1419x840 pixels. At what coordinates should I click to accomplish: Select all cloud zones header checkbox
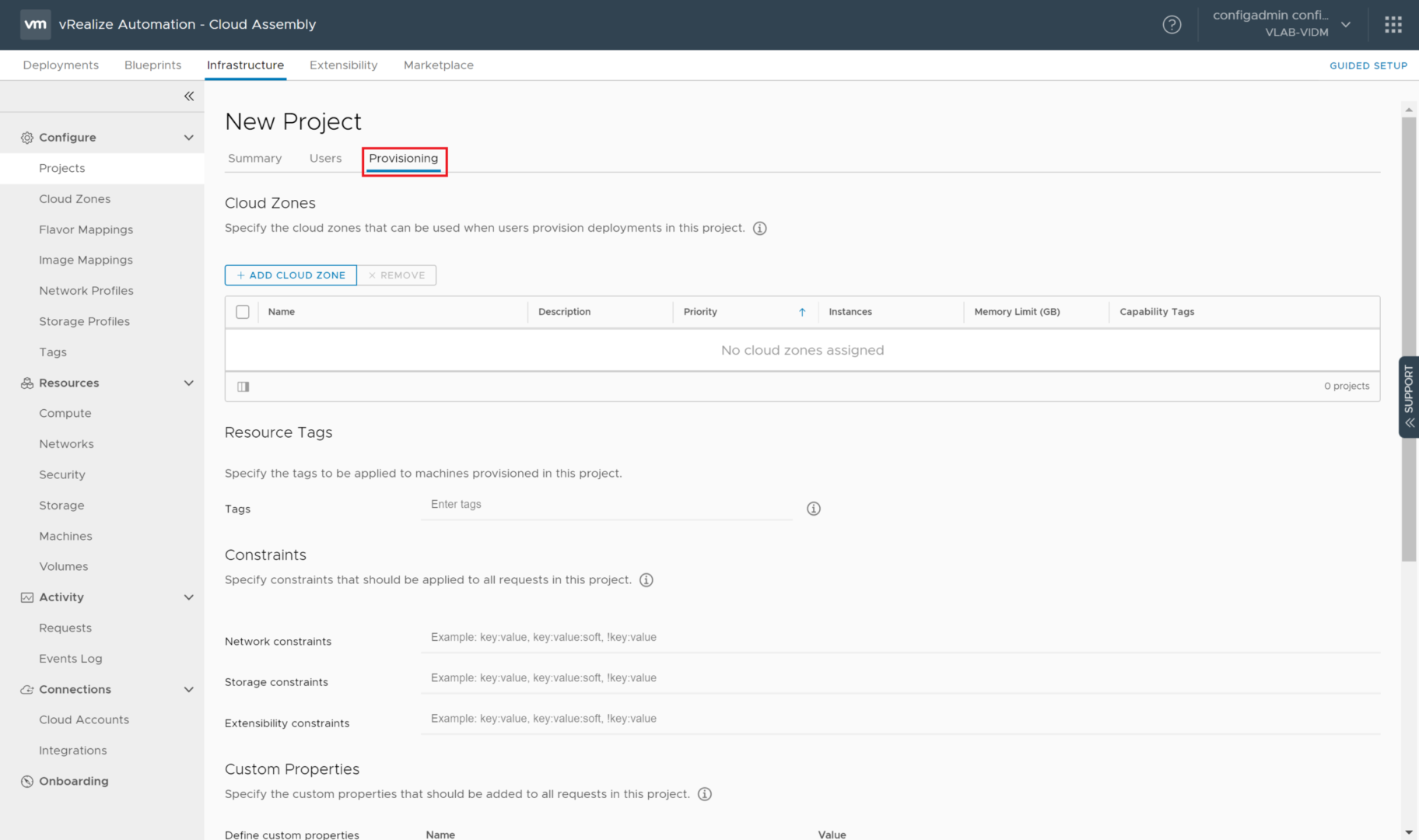pyautogui.click(x=243, y=312)
